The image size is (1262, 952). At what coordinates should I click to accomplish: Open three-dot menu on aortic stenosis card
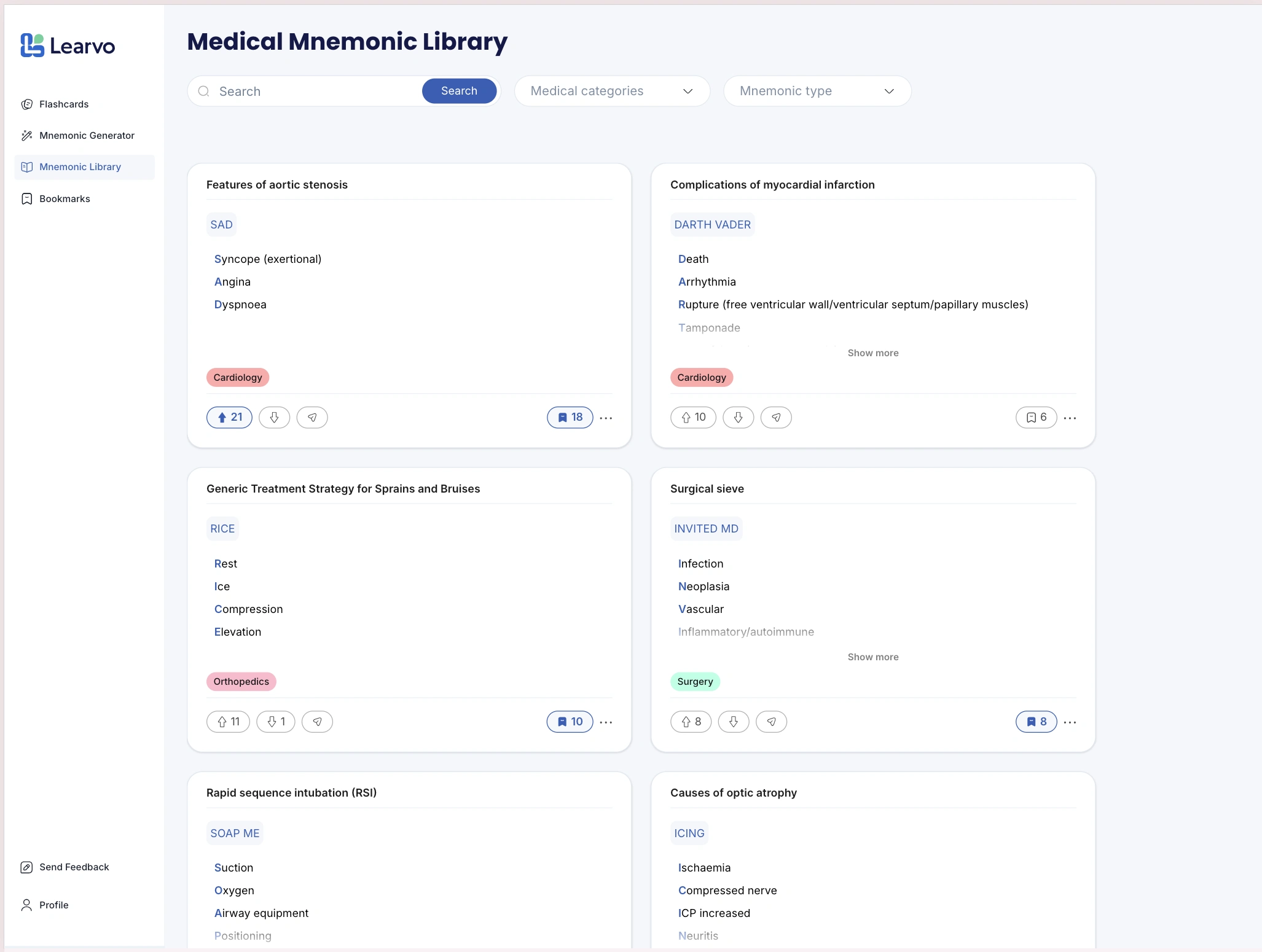point(606,418)
